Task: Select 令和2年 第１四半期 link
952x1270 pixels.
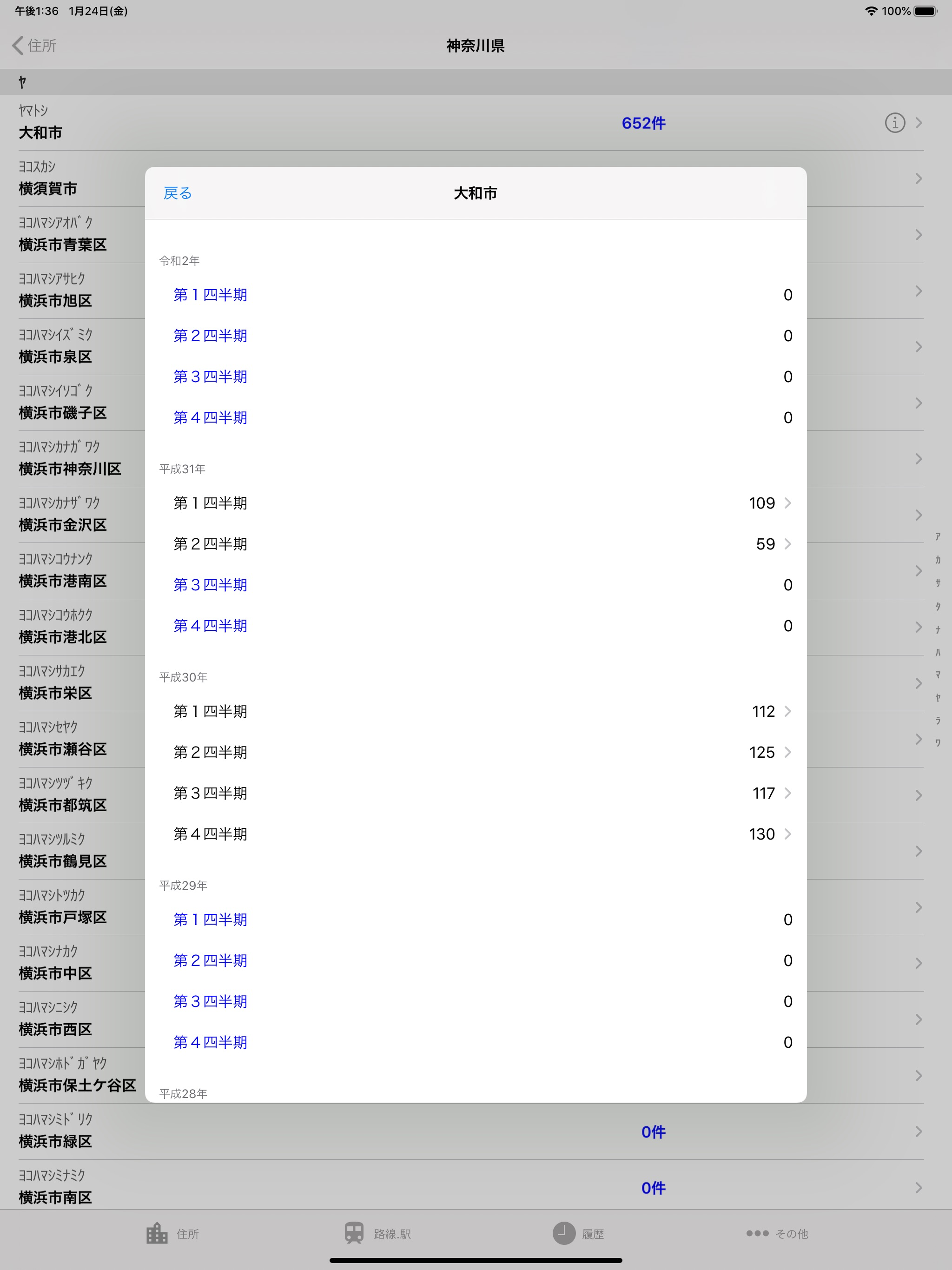Action: click(210, 295)
